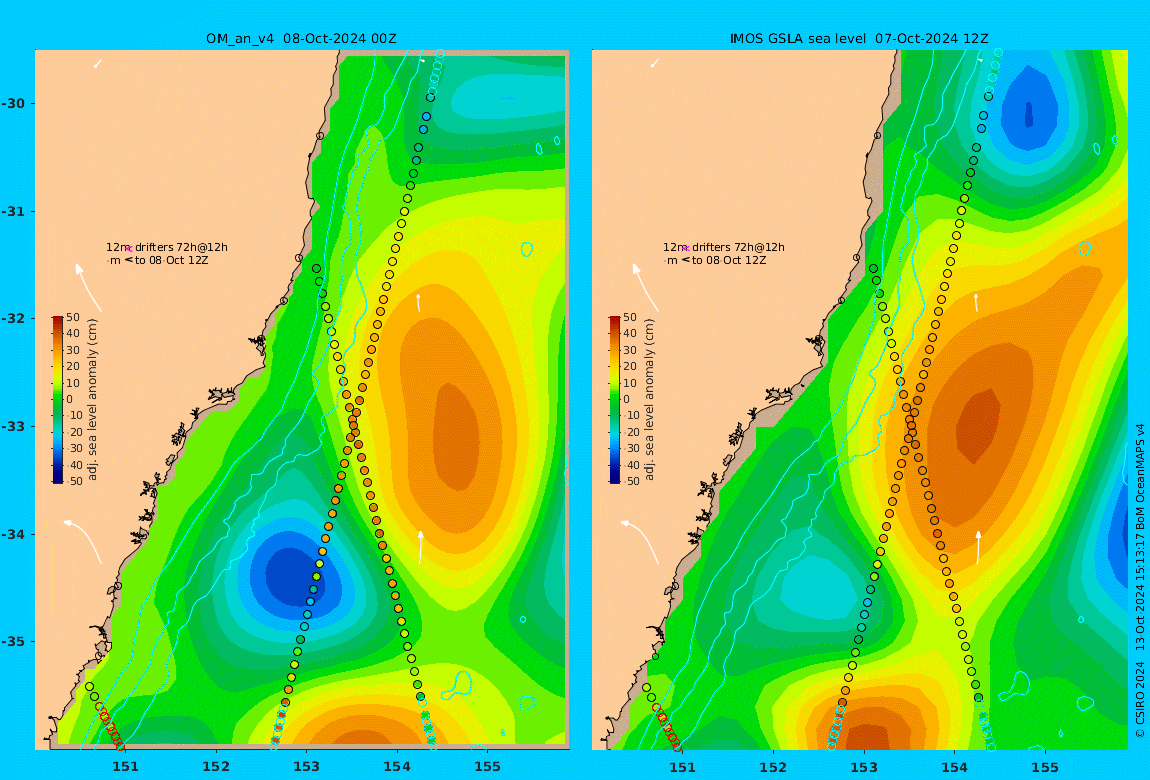The height and width of the screenshot is (780, 1150).
Task: Select the -35 latitude axis label
Action: 12,641
